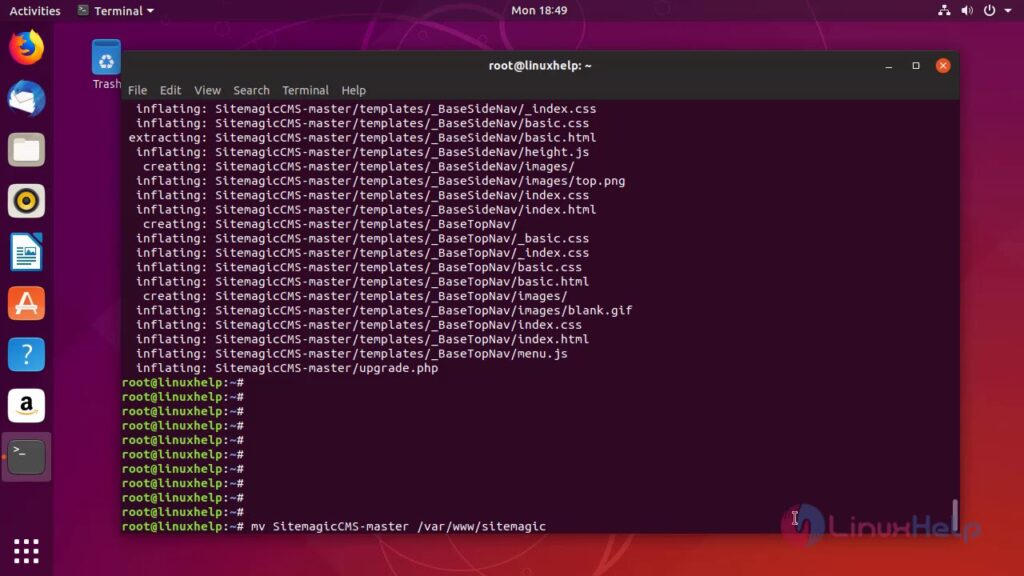Click the _BaseTopNav/menu.js output line

click(351, 353)
